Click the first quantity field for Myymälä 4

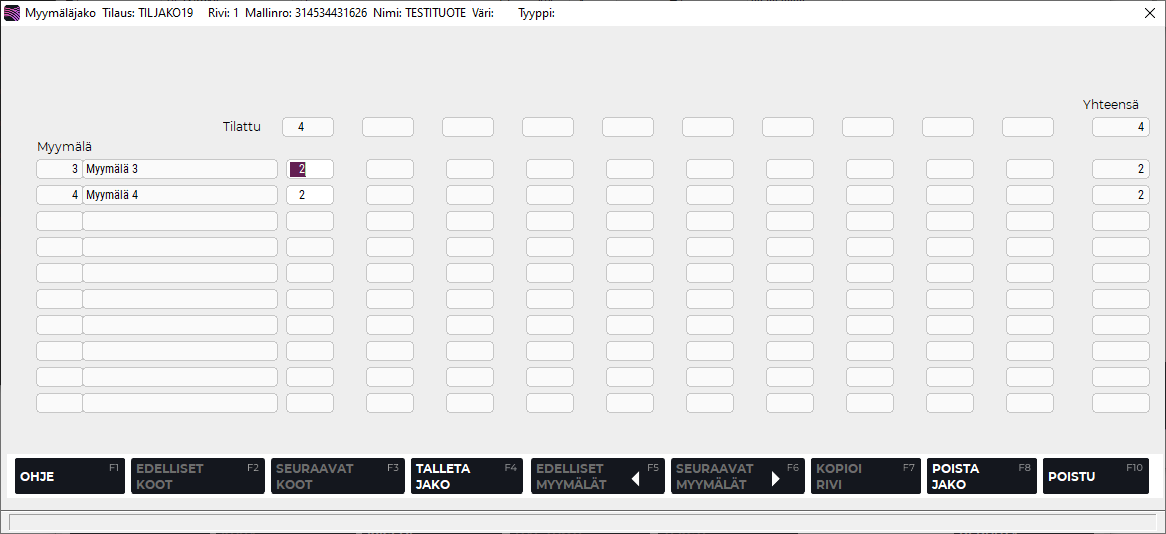coord(309,195)
